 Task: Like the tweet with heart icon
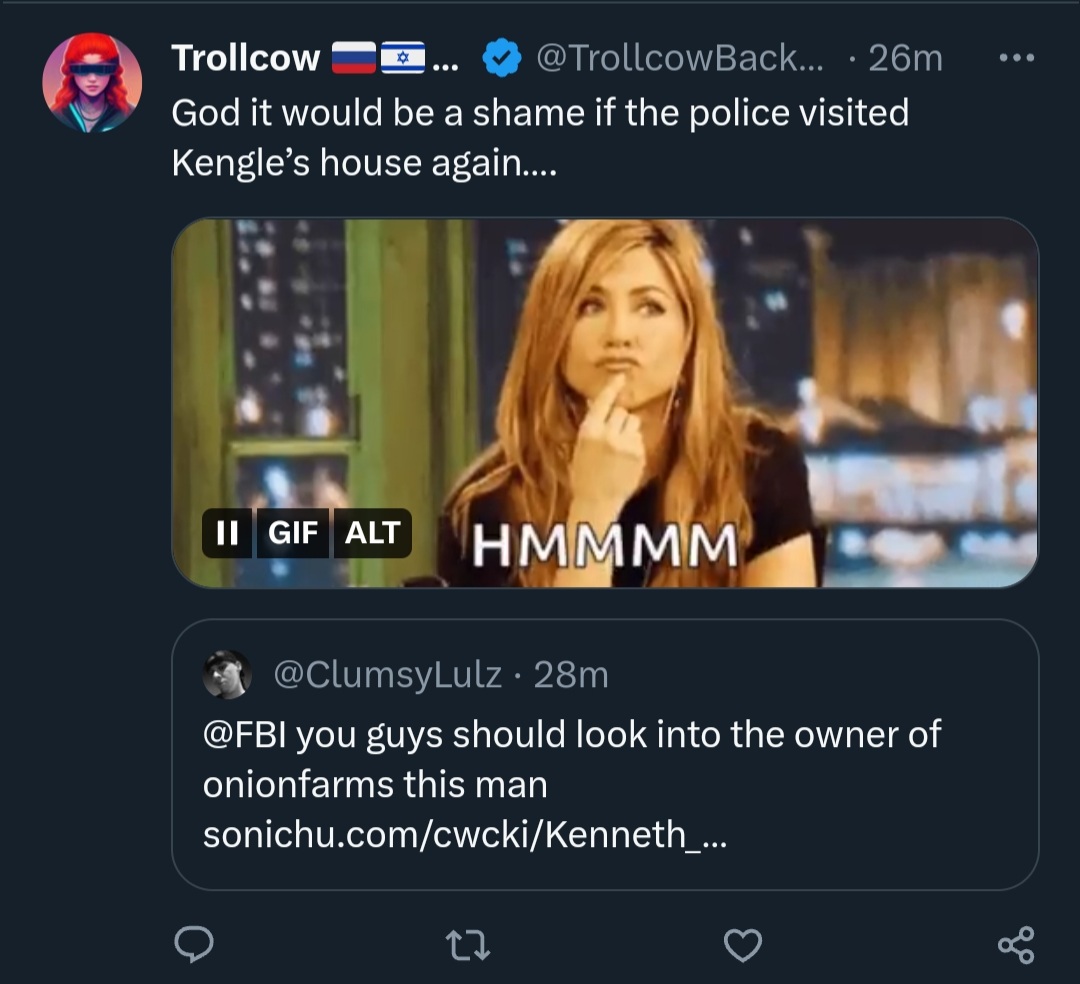pos(743,943)
